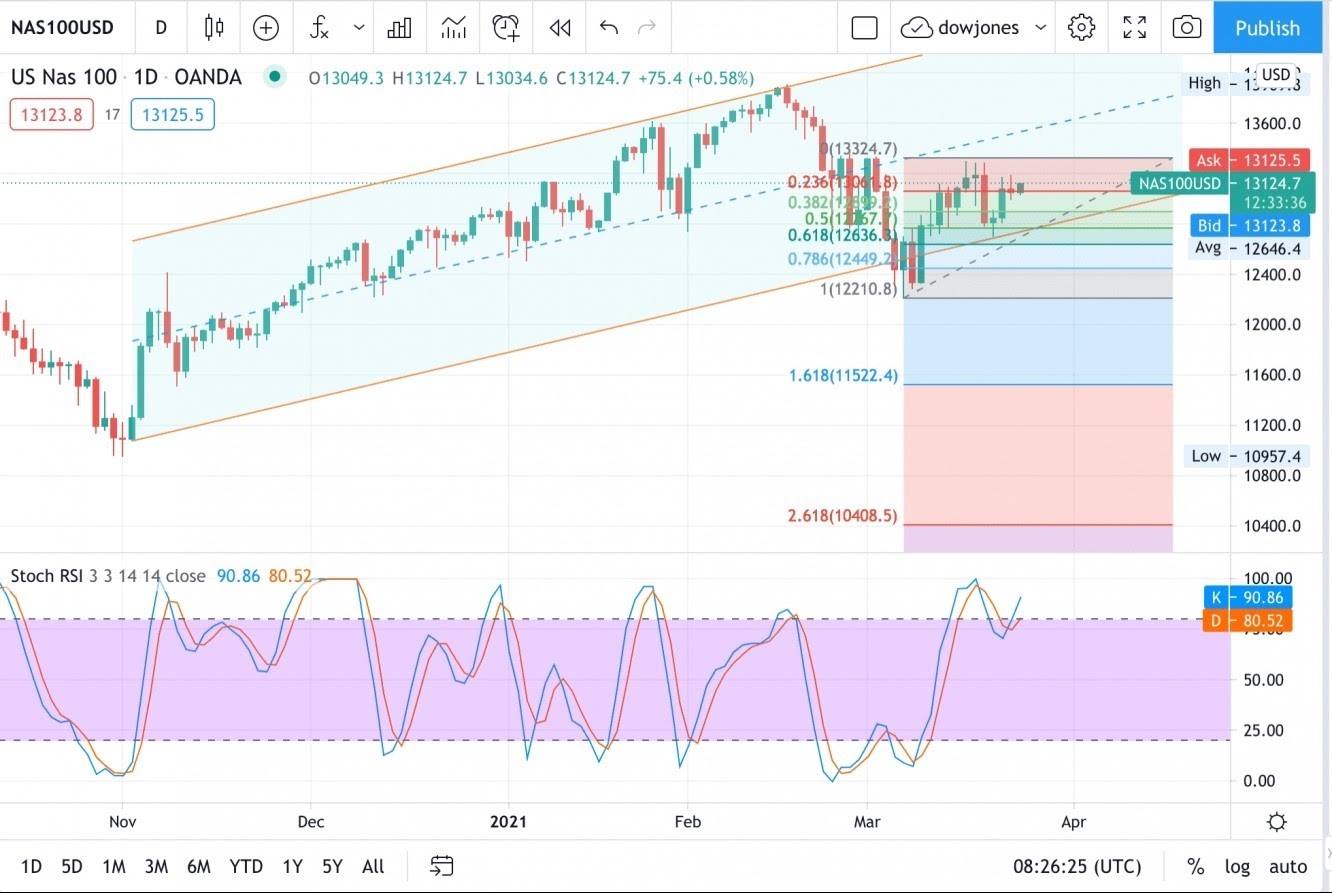Screen dimensions: 1332x893
Task: Click the Bid 13123.8 price label
Action: [x=1248, y=226]
